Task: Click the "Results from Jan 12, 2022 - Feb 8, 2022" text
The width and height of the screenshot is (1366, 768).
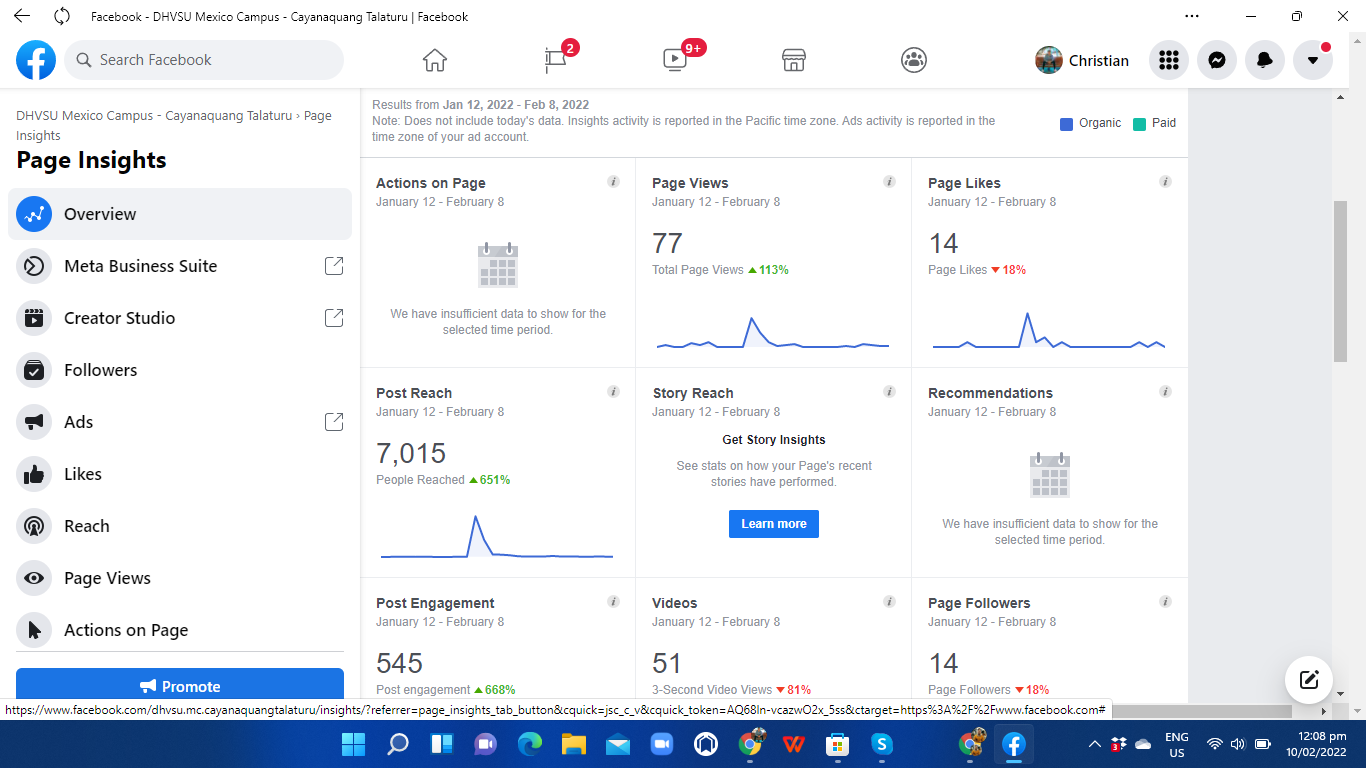Action: click(x=481, y=105)
